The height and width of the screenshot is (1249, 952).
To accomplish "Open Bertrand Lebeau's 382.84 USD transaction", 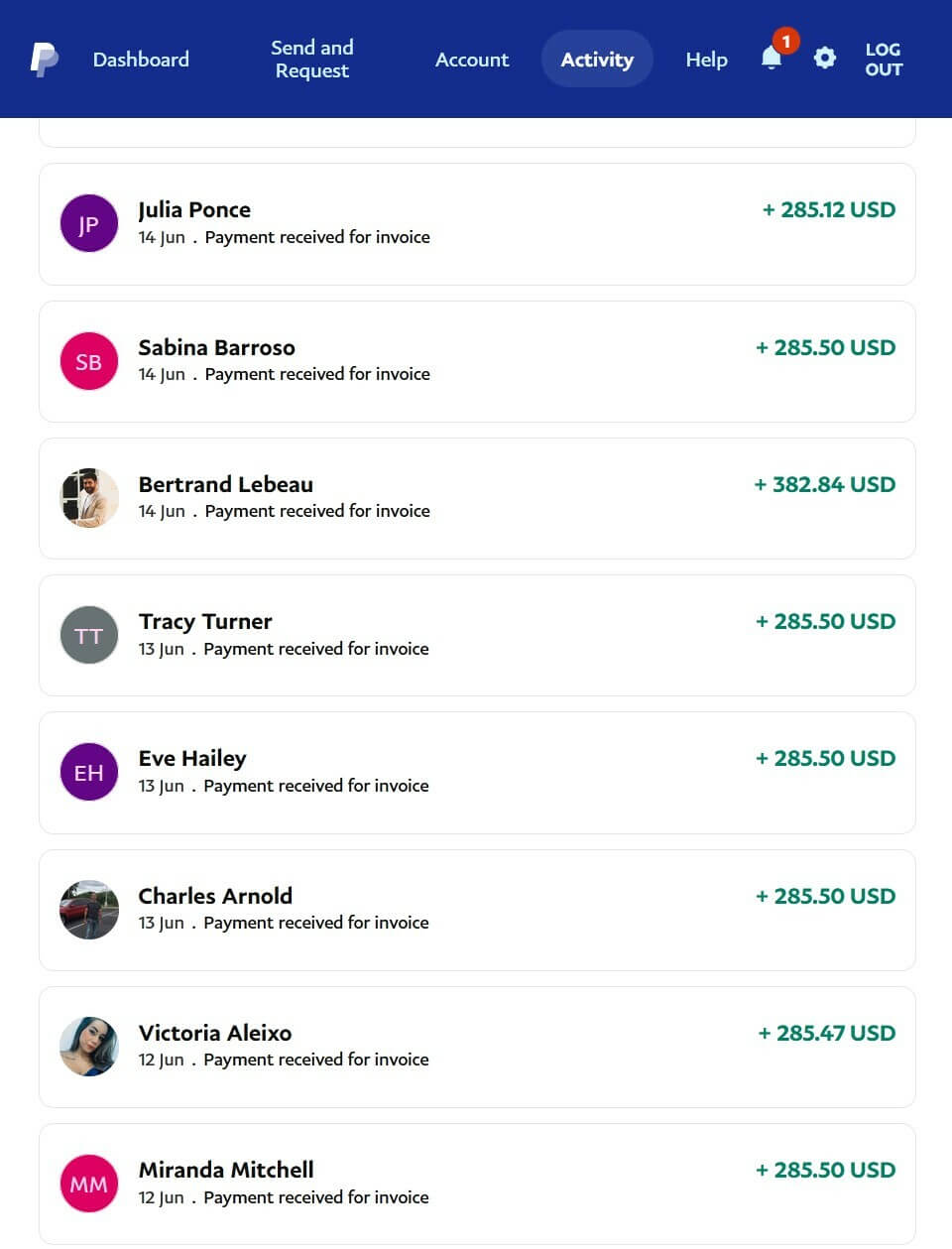I will (824, 485).
